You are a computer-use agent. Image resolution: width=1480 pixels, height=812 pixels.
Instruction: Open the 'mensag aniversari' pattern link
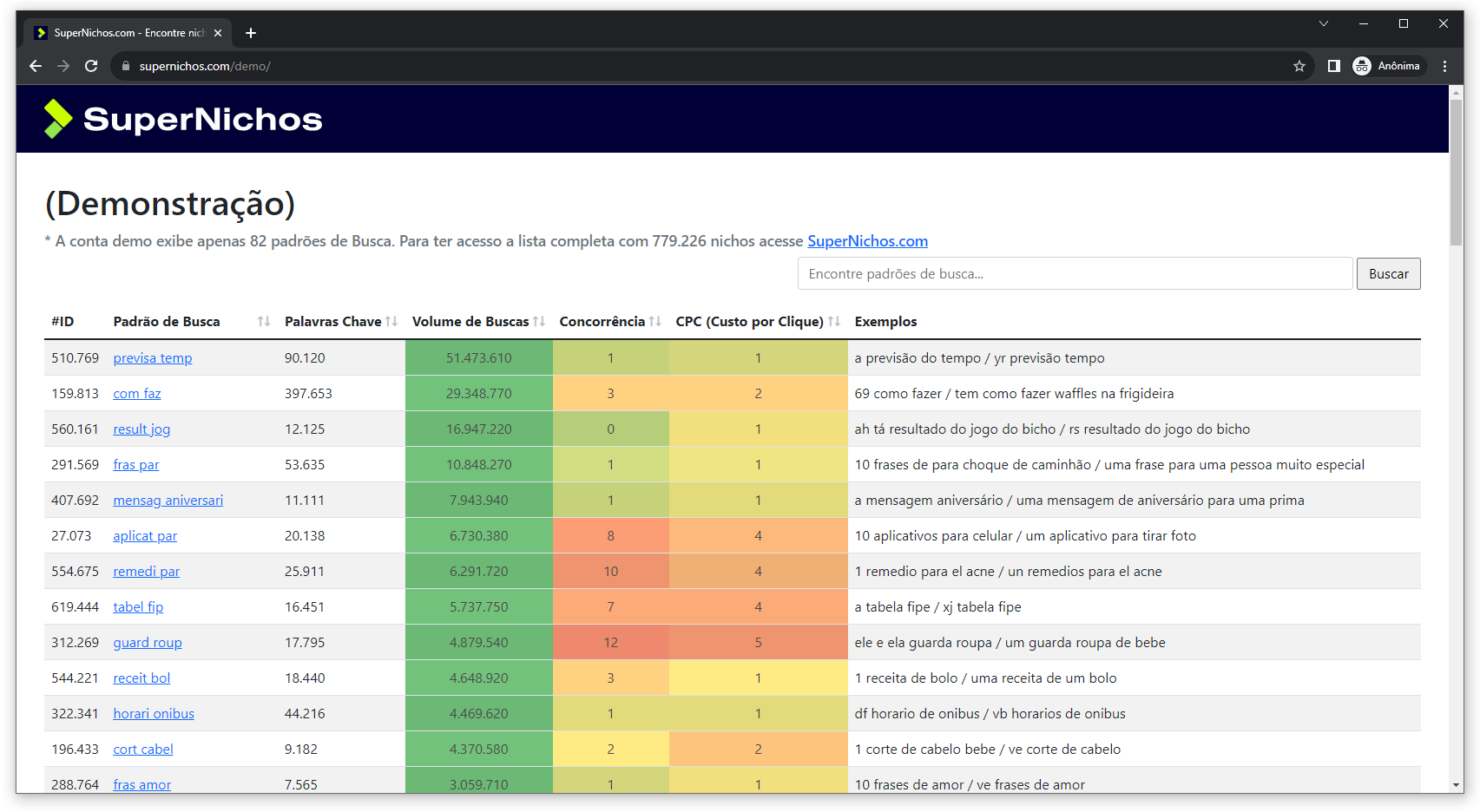(168, 501)
